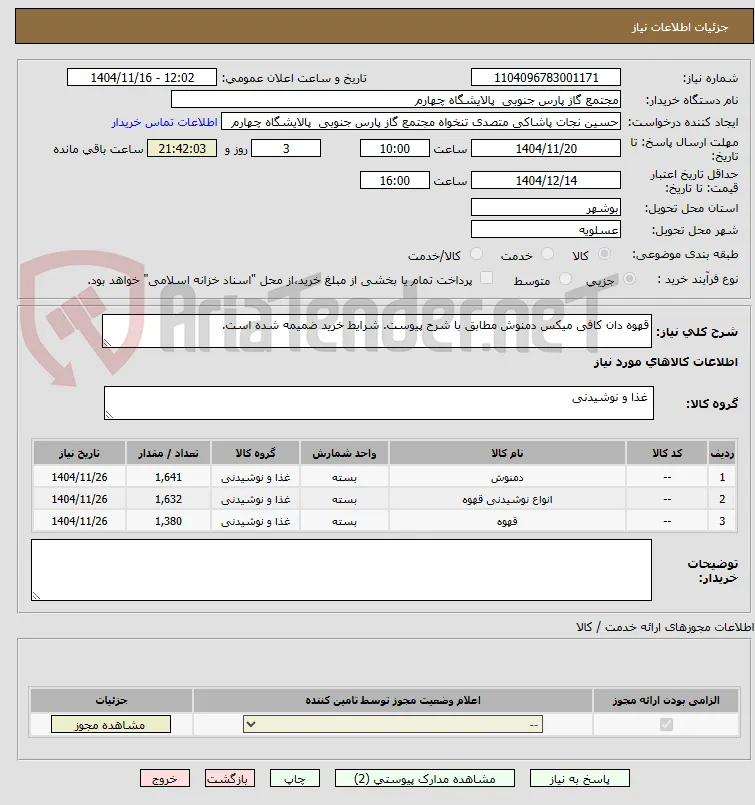
Task: Select the دمنوش item name cell
Action: coord(507,477)
